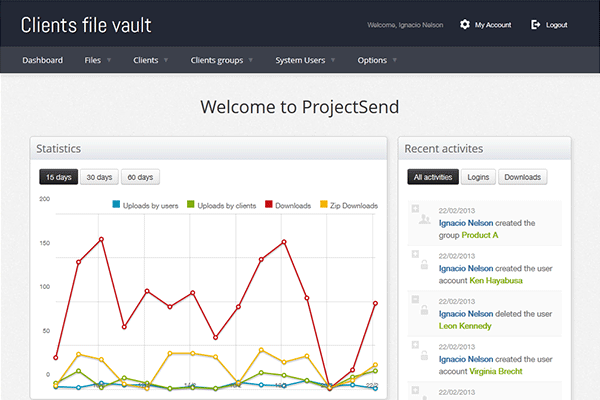600x400 pixels.
Task: Open the Product A group link
Action: 480,235
